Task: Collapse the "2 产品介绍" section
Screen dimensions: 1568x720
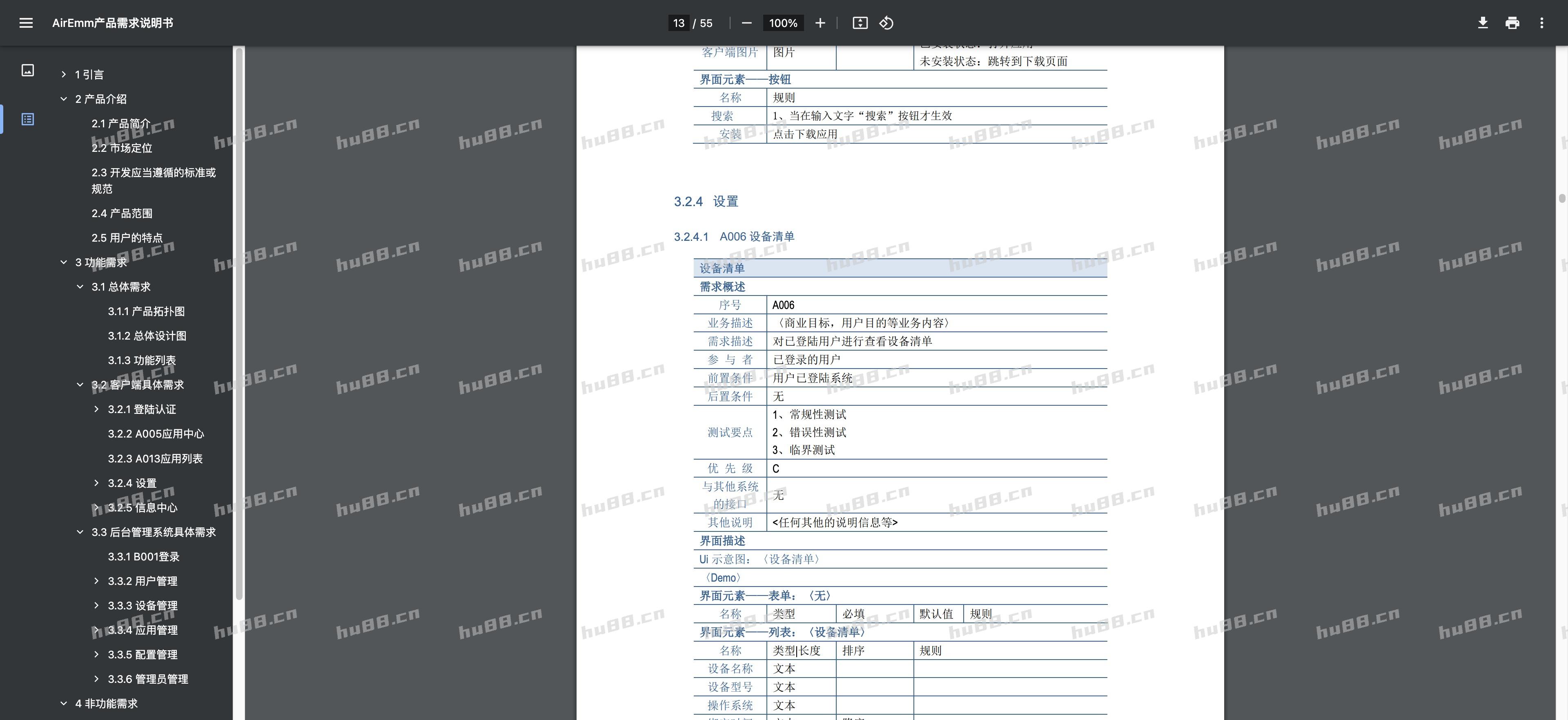Action: point(65,98)
